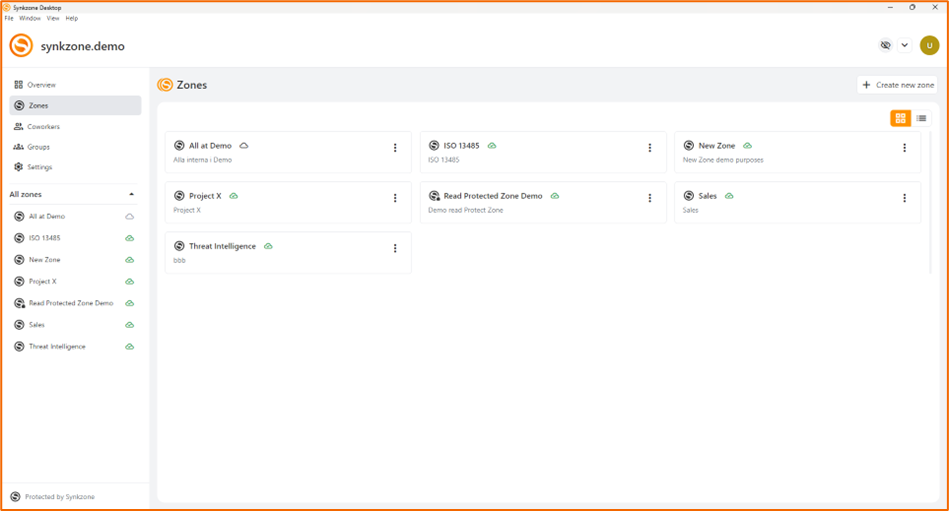Open options menu for Project X card
Screen dimensions: 949x511
[x=395, y=198]
